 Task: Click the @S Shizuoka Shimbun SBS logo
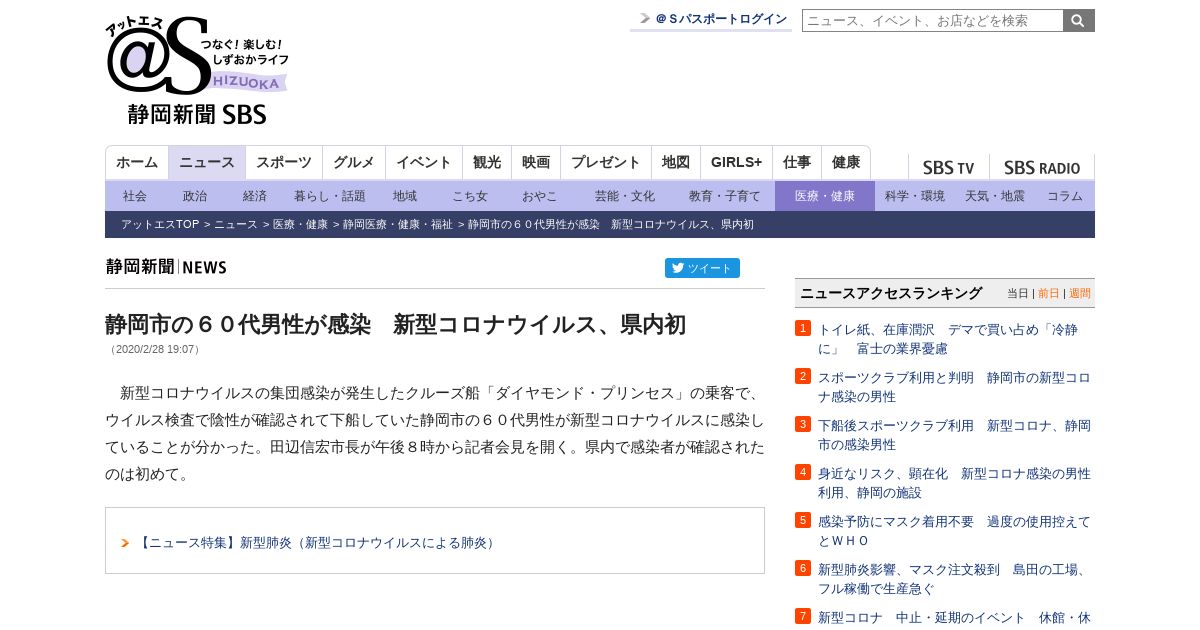(197, 70)
